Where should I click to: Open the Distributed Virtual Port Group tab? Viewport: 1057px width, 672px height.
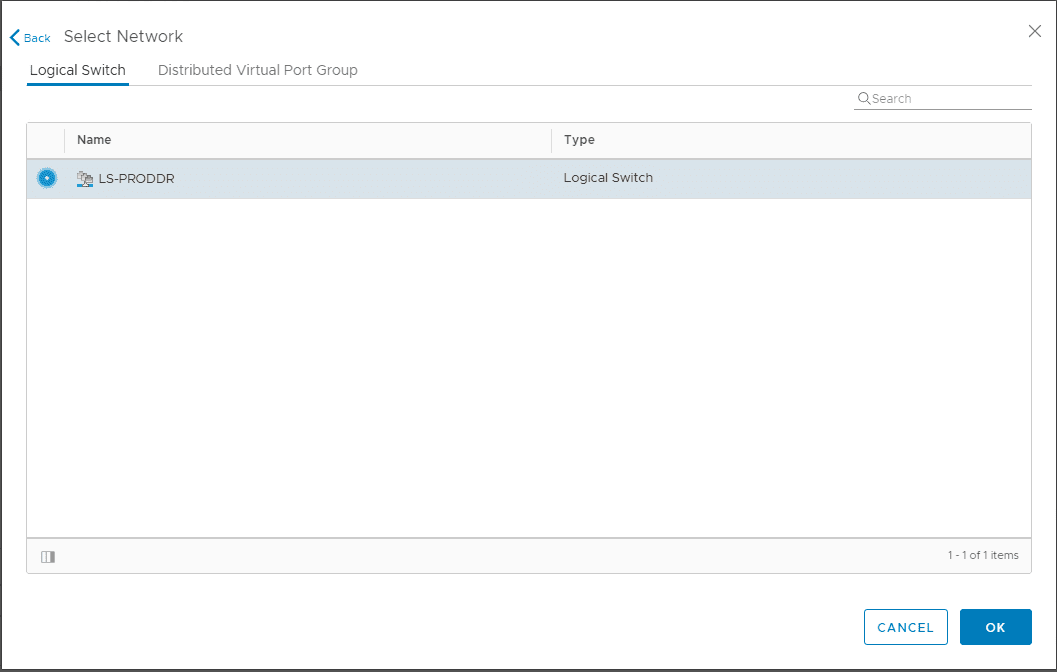click(x=258, y=70)
